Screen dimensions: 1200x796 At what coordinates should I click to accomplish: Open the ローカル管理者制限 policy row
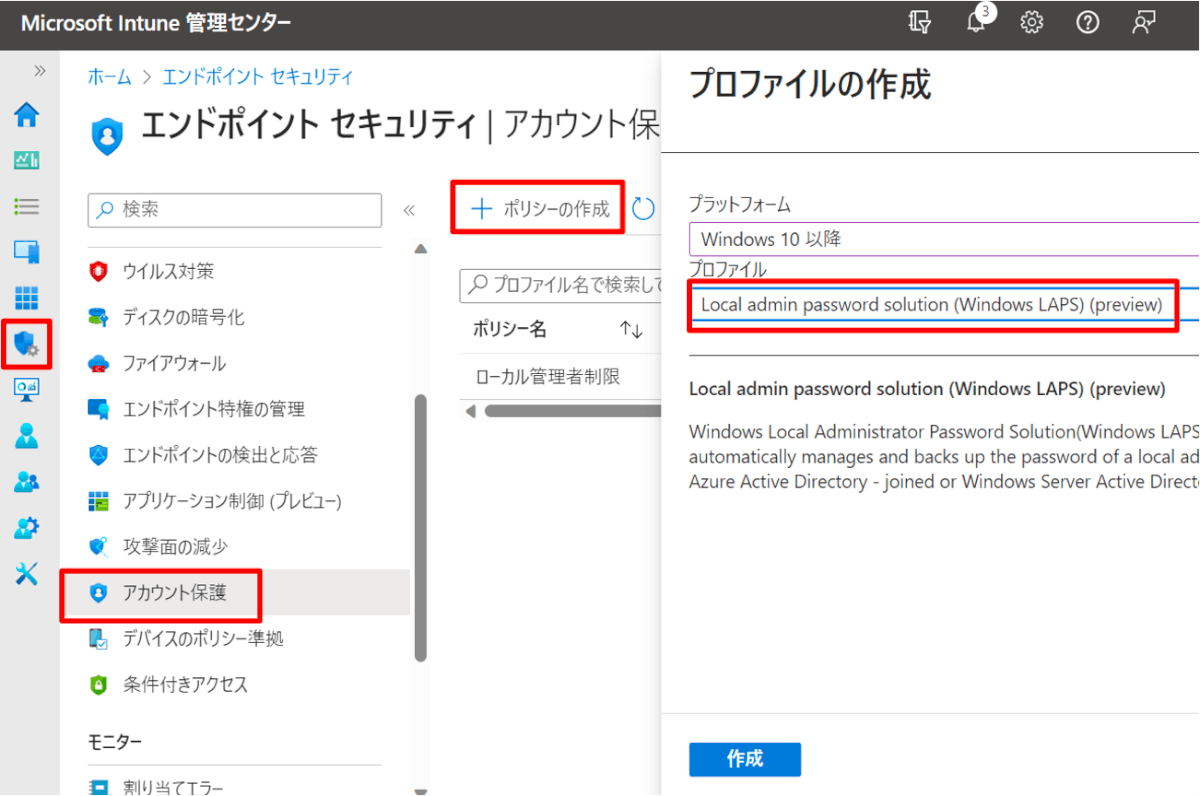pyautogui.click(x=547, y=376)
